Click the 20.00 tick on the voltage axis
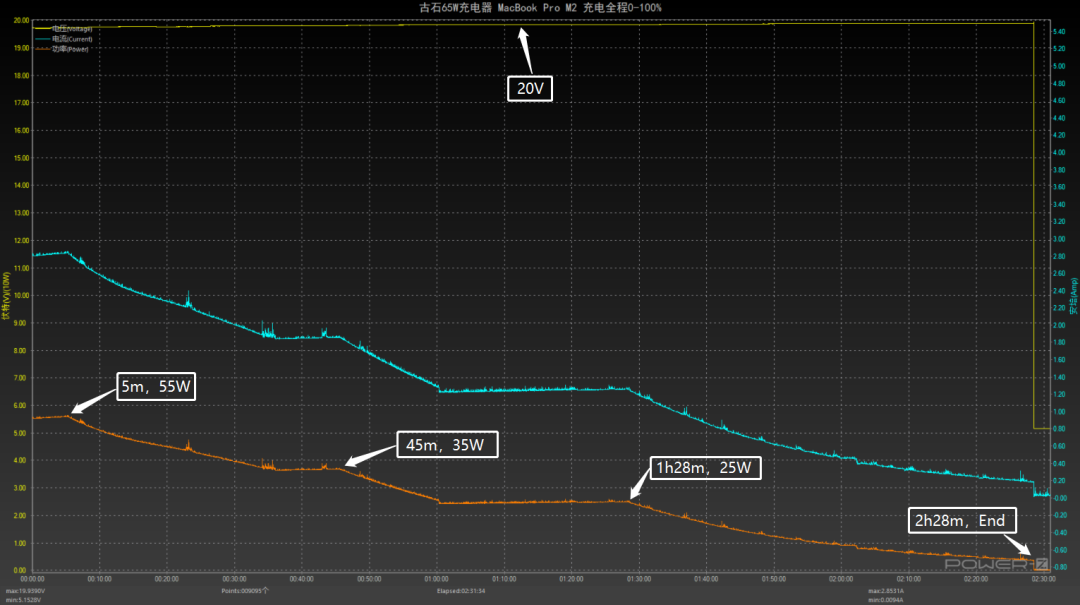This screenshot has height=605, width=1080. [x=21, y=21]
